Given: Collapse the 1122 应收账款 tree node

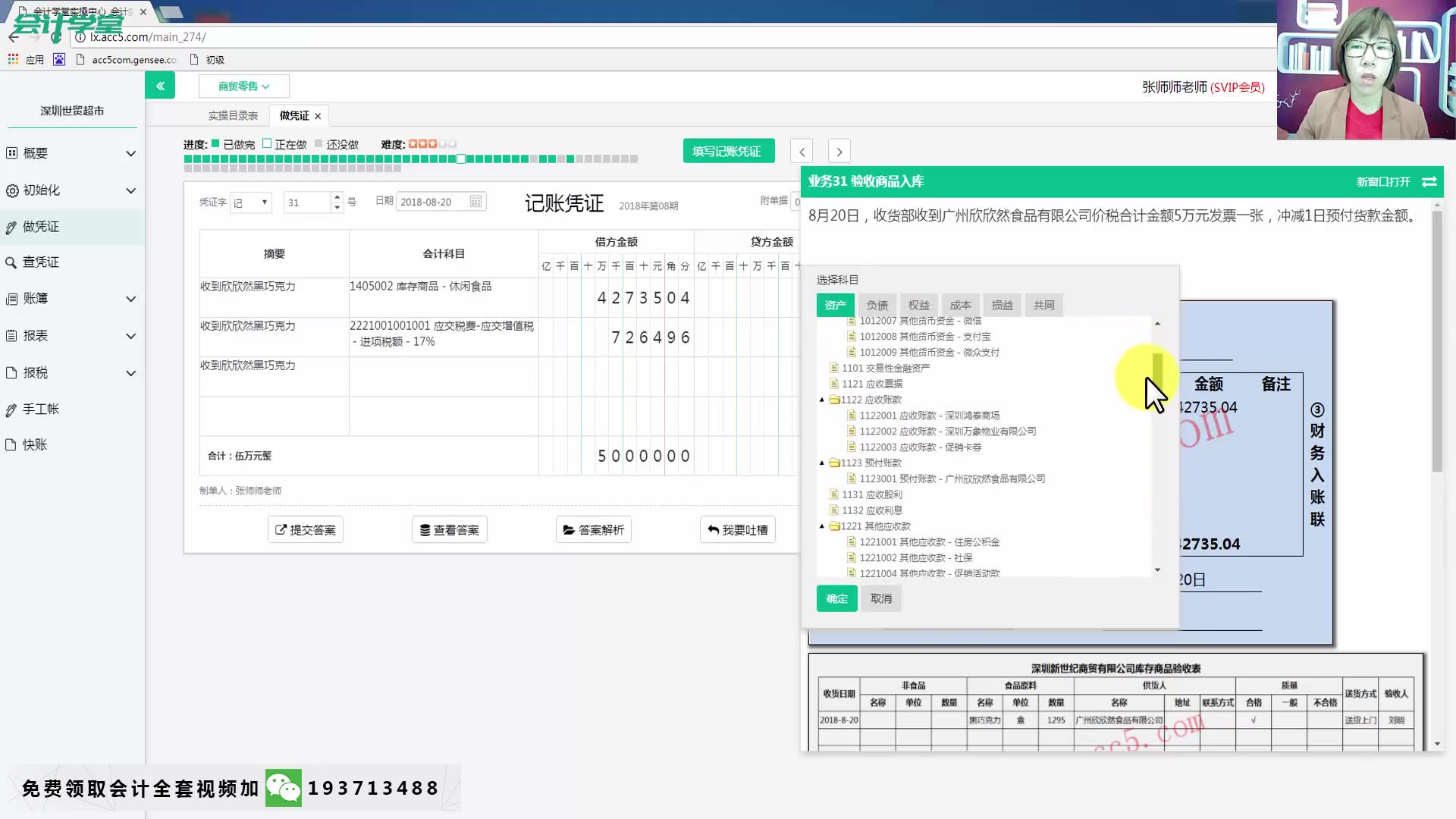Looking at the screenshot, I should coord(822,400).
